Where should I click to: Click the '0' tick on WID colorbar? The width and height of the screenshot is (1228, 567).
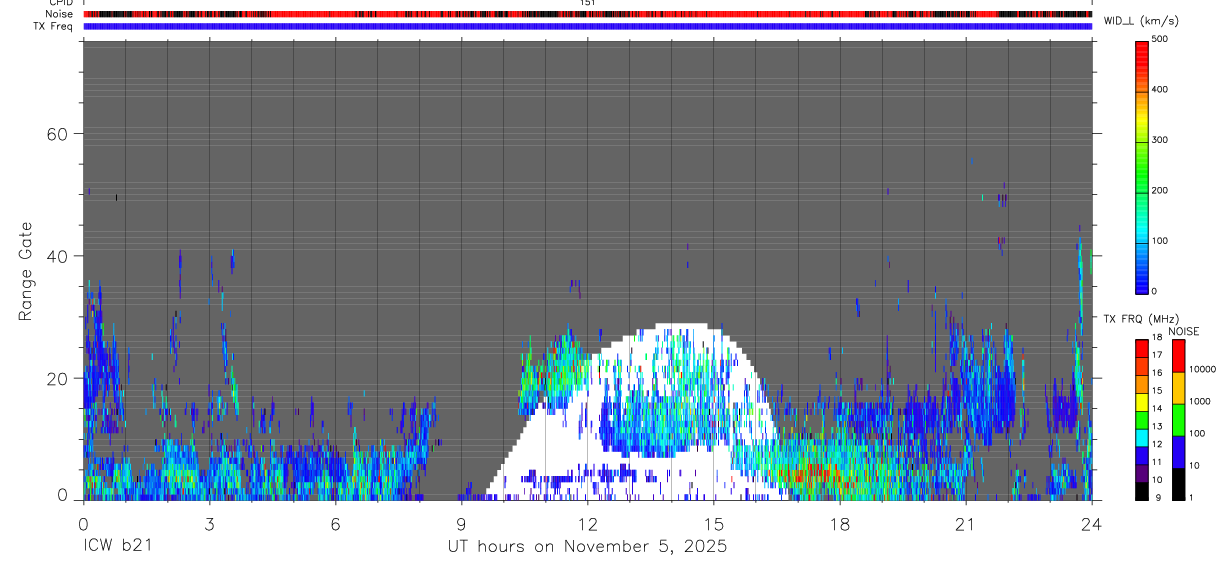click(1155, 291)
